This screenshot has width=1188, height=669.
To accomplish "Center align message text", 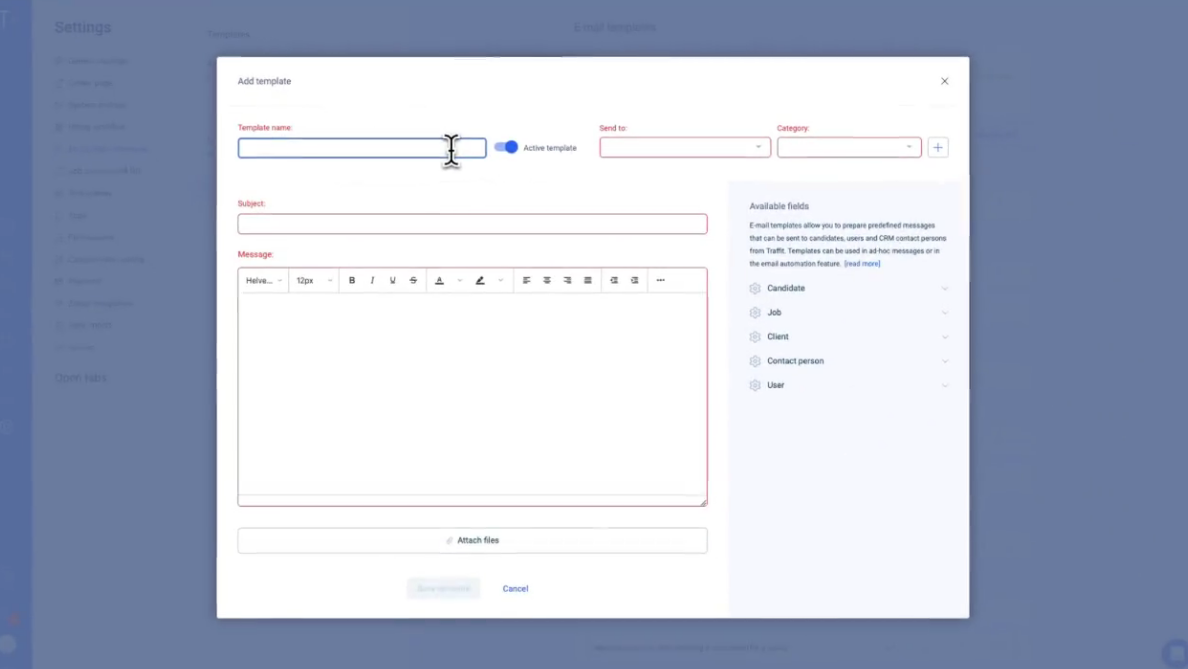I will 547,280.
